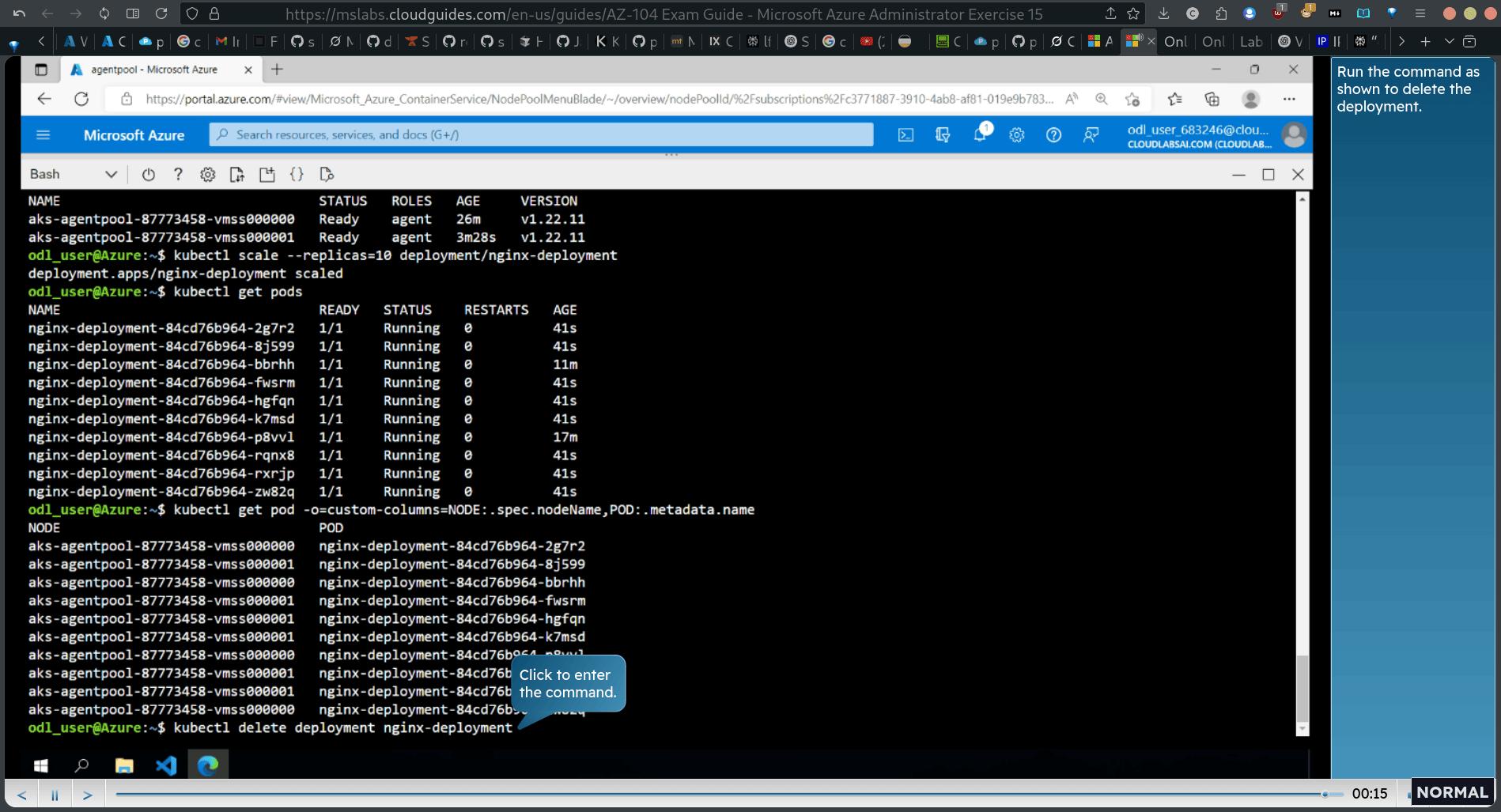Open Cloud Shell settings gear

pyautogui.click(x=207, y=175)
